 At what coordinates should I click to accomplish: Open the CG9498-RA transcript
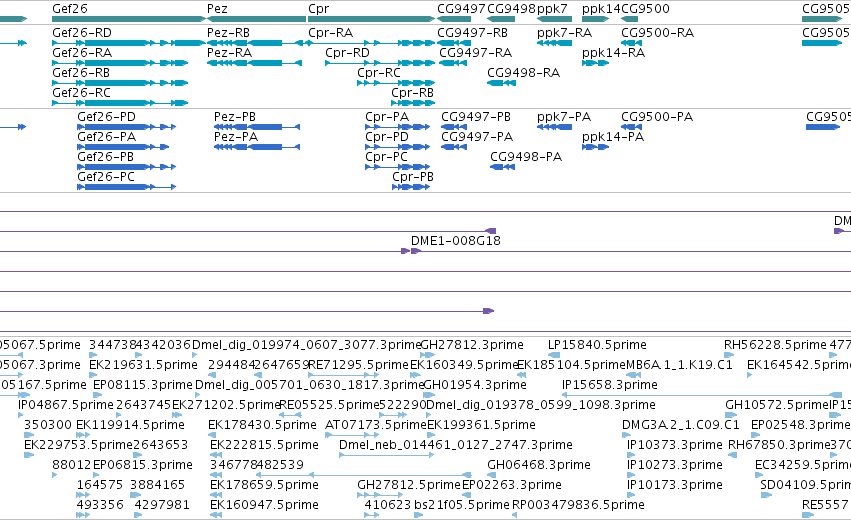(523, 73)
